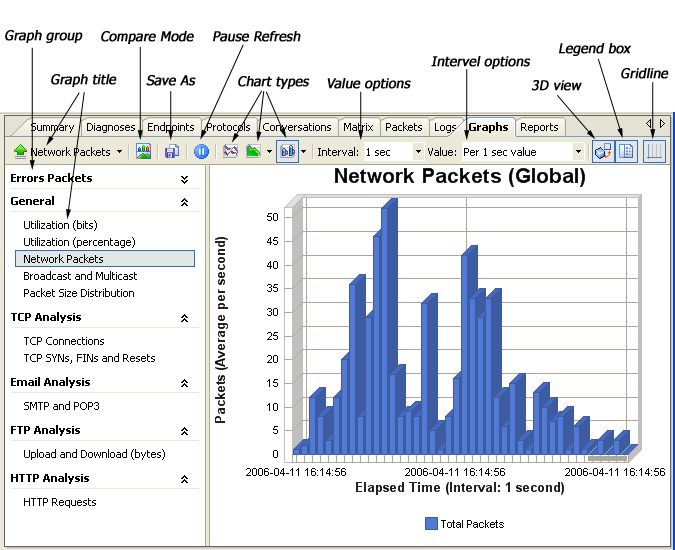
Task: Open SMTP and POP3 graph
Action: point(61,406)
